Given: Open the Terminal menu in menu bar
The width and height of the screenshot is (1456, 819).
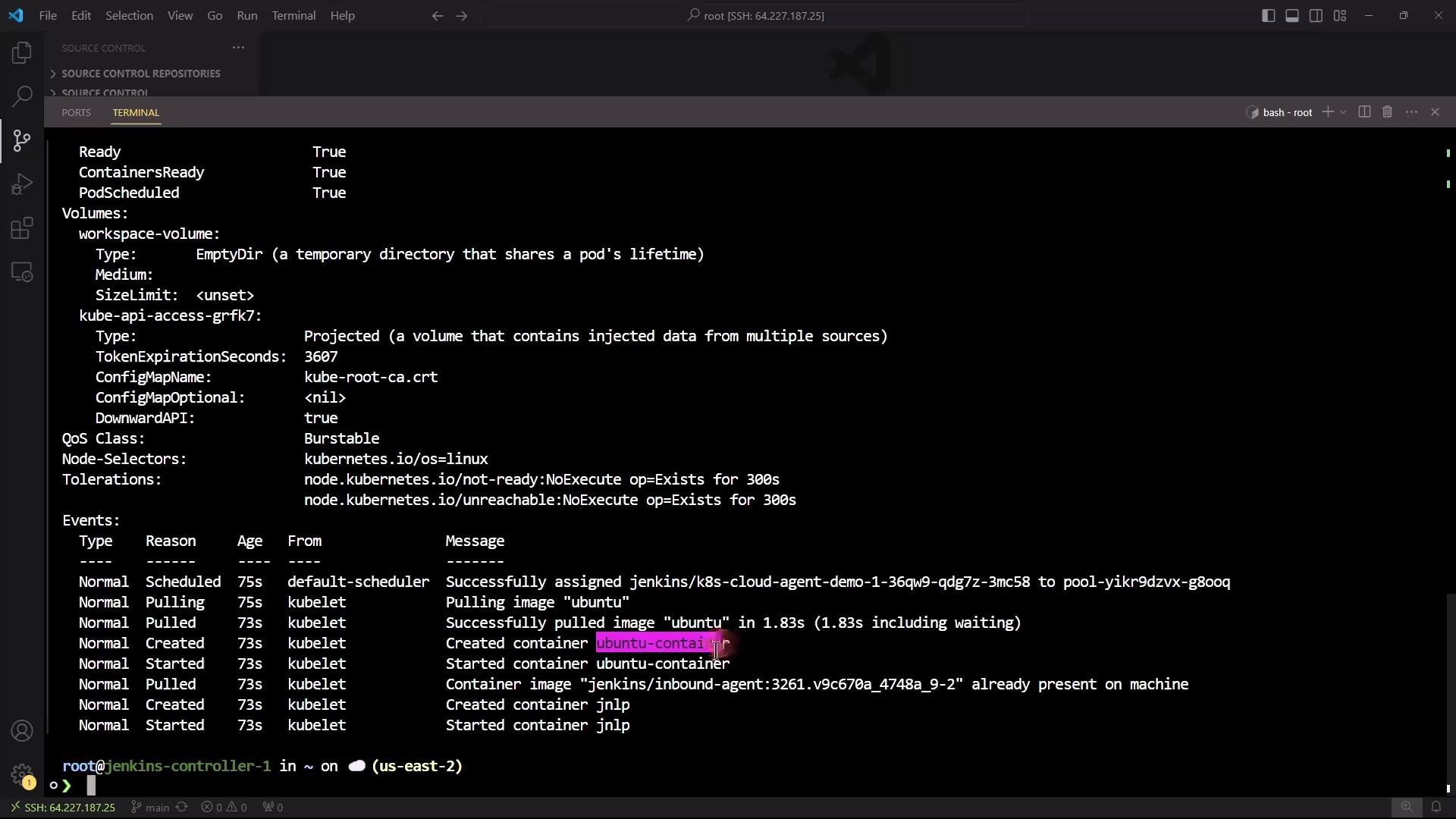Looking at the screenshot, I should 293,15.
